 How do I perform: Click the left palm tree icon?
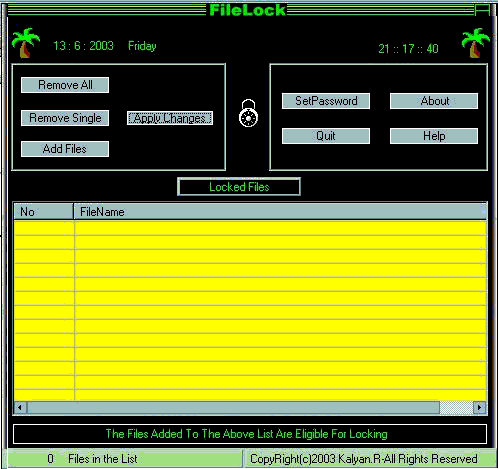tap(26, 43)
